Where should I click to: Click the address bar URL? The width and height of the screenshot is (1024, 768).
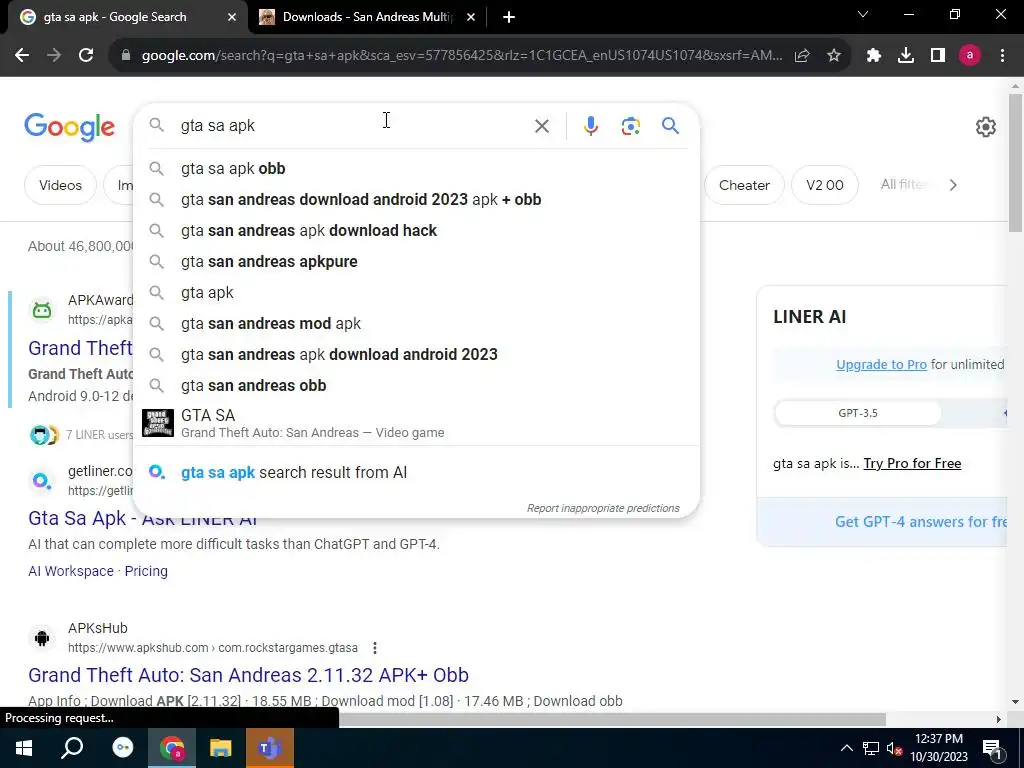point(461,56)
